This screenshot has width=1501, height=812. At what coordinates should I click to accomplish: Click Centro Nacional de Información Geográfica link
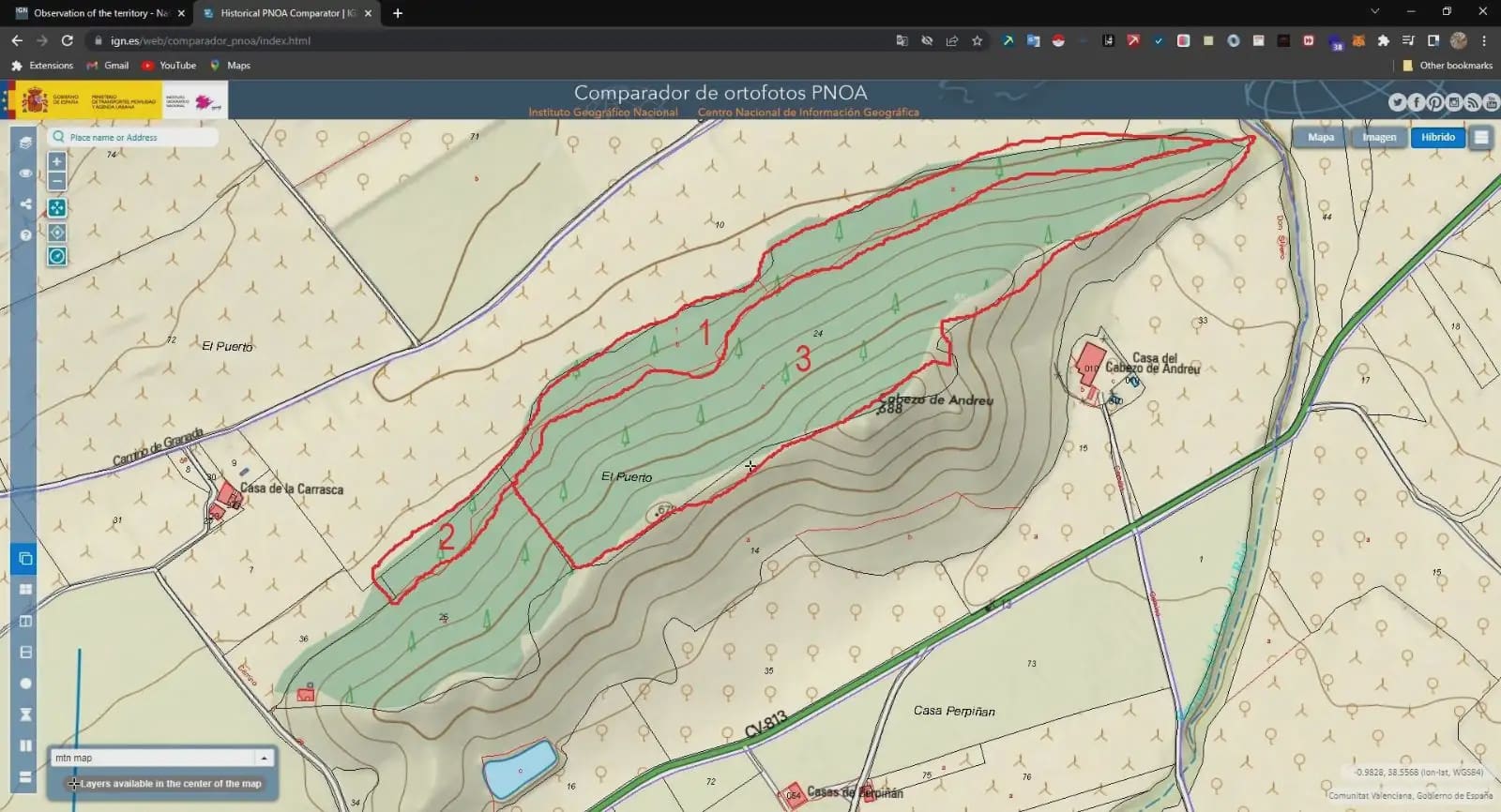point(808,113)
